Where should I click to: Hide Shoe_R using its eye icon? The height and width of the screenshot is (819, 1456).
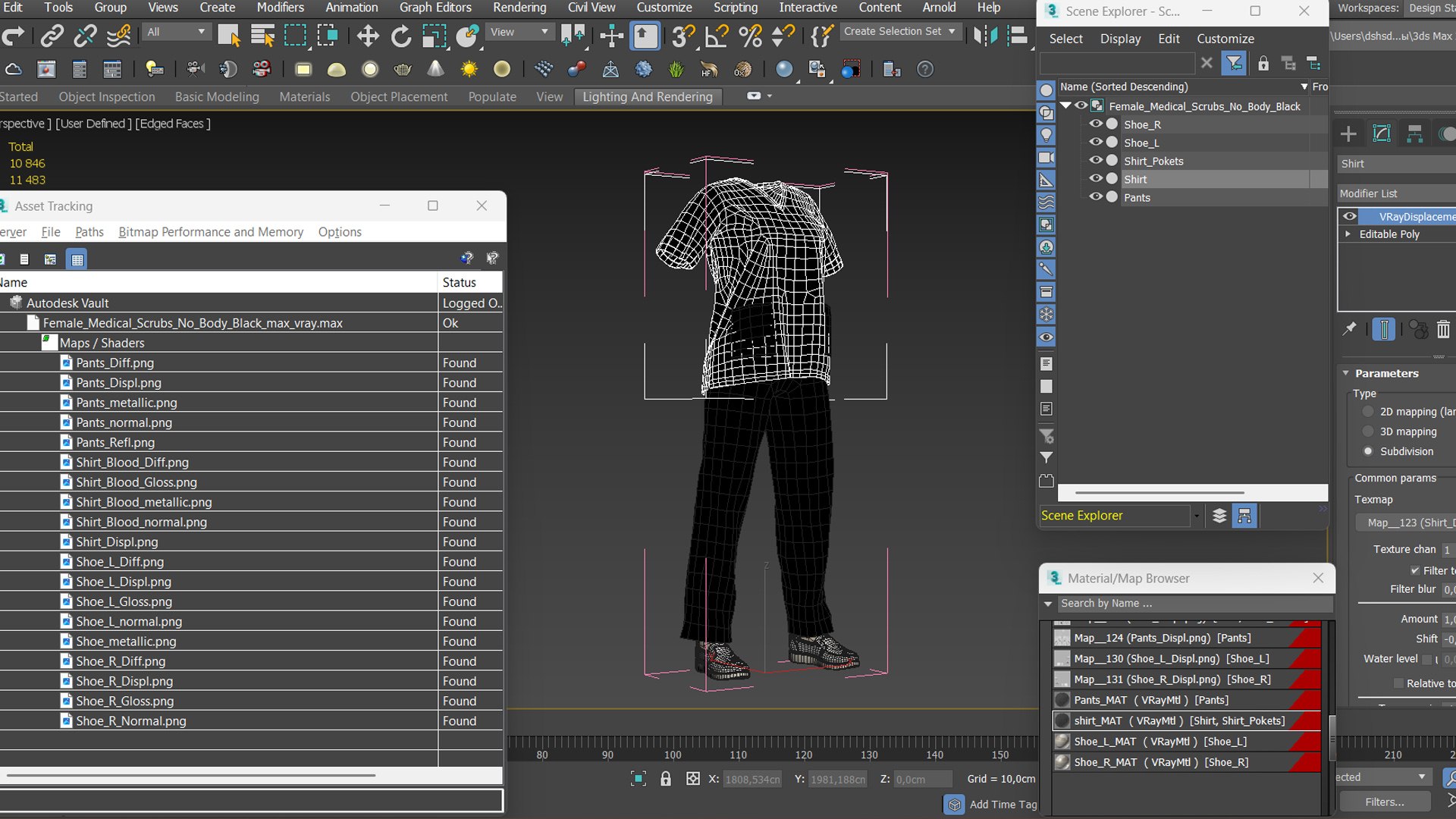pyautogui.click(x=1096, y=124)
